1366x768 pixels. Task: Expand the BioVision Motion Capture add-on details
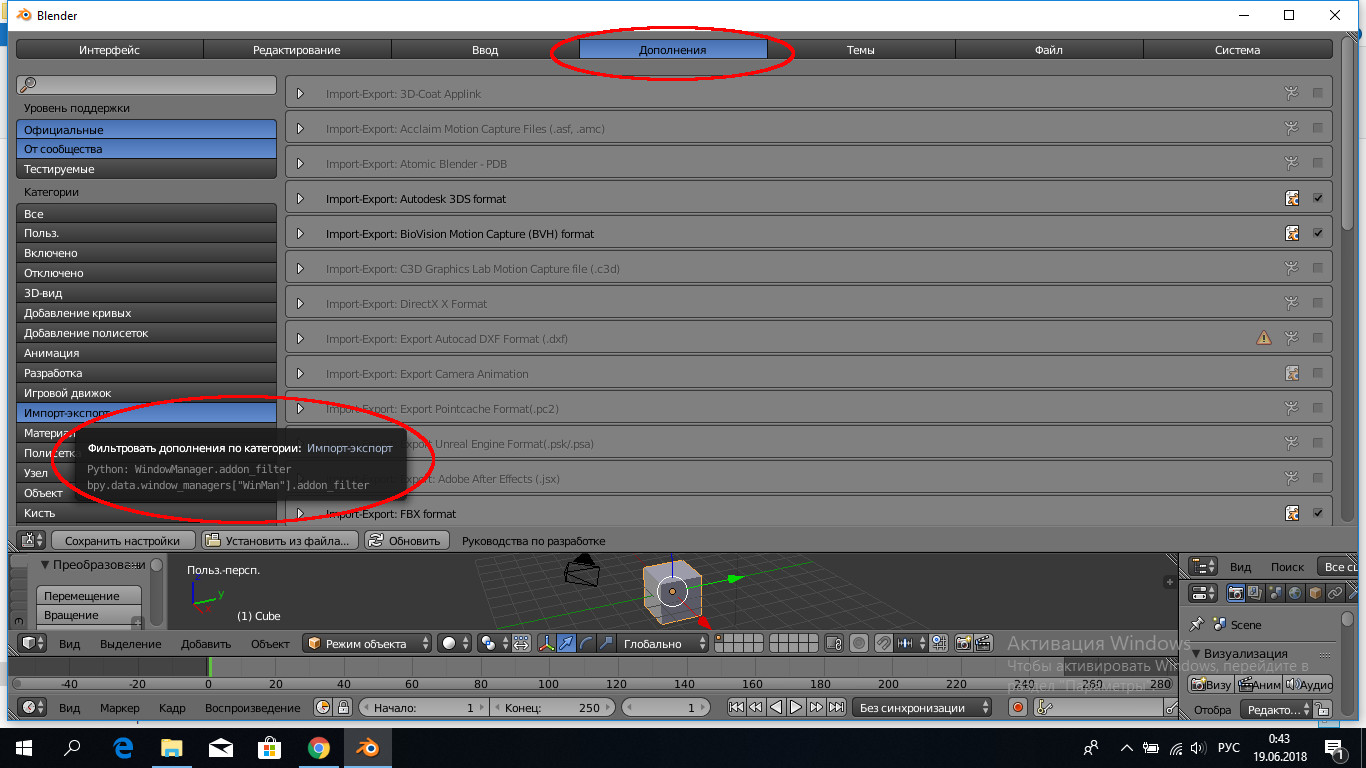tap(300, 233)
